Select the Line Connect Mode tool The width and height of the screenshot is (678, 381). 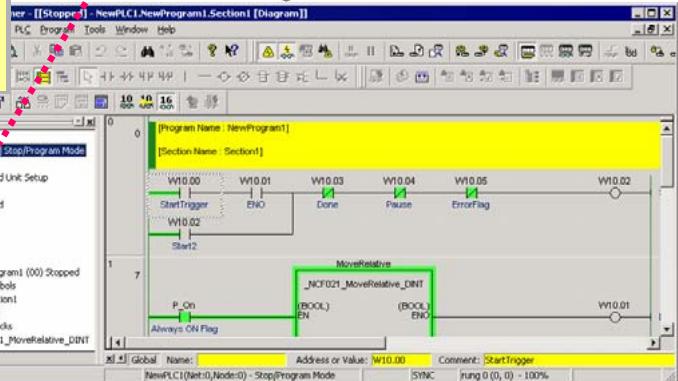coord(321,77)
